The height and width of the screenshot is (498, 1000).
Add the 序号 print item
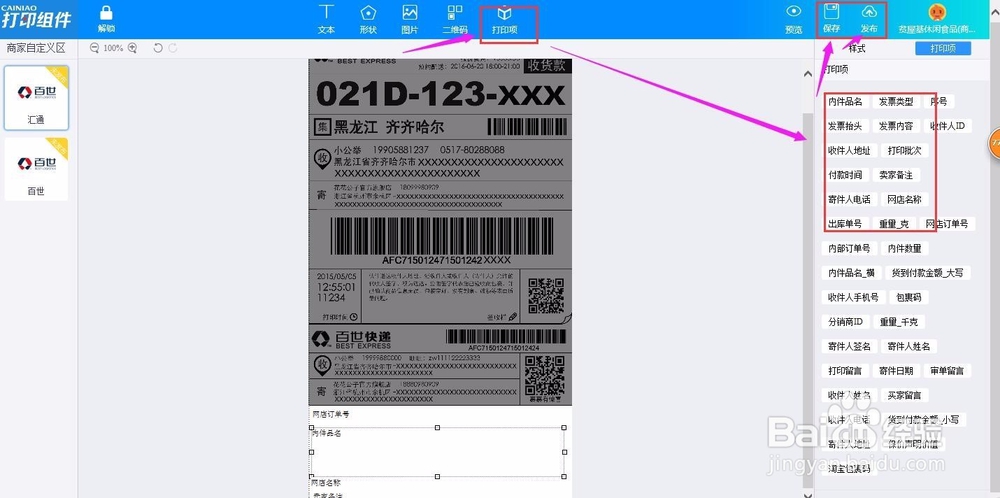pyautogui.click(x=939, y=101)
